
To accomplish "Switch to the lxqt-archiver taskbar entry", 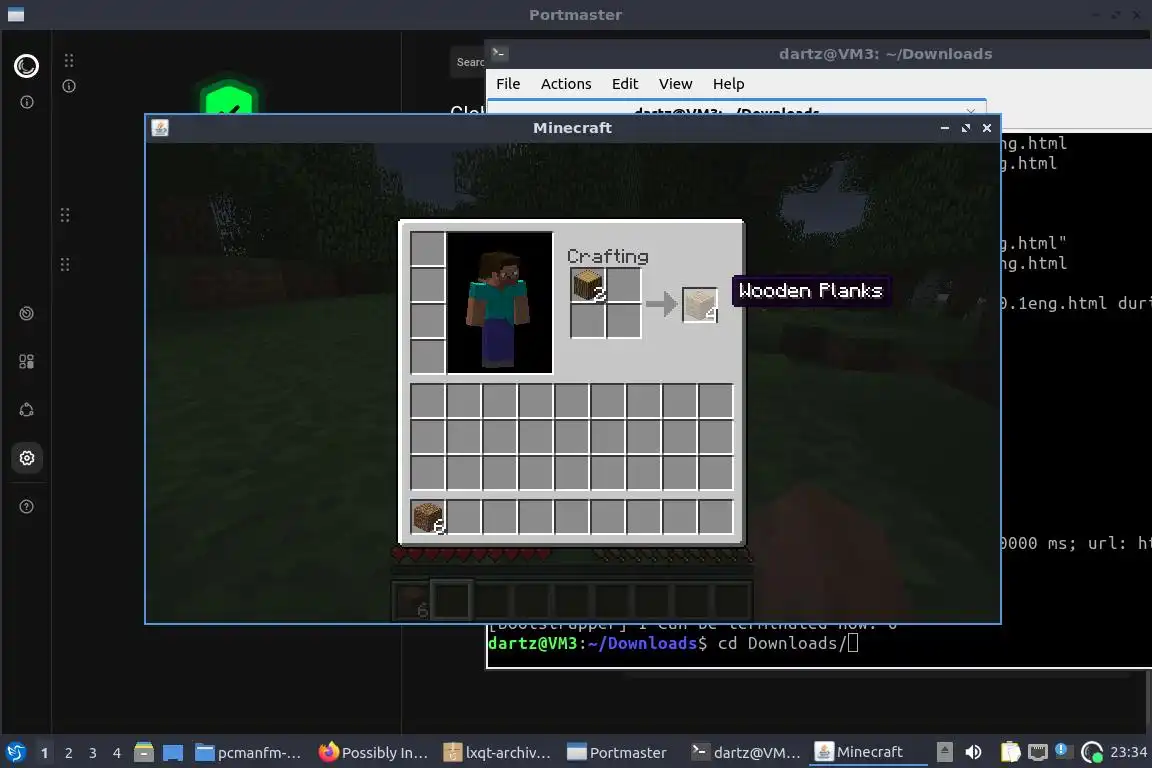I will pos(498,752).
